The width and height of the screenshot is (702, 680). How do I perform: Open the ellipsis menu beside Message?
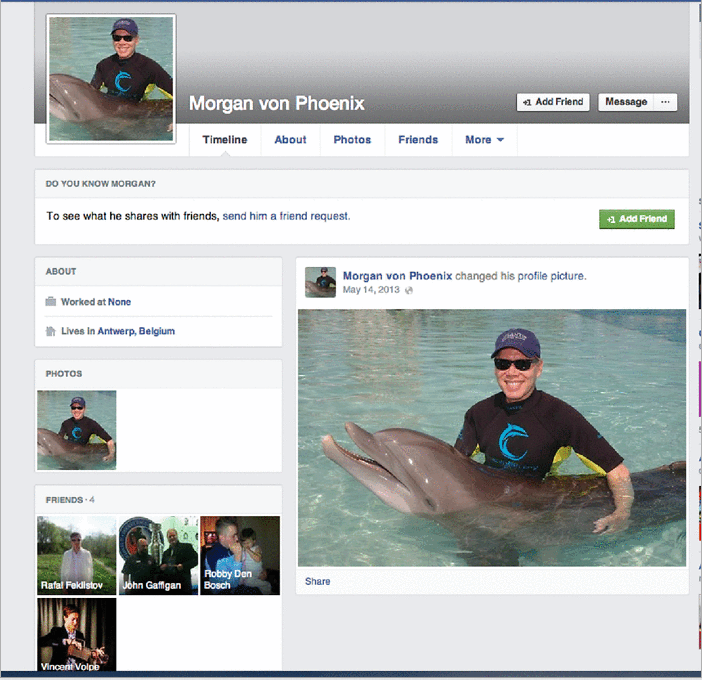point(665,102)
